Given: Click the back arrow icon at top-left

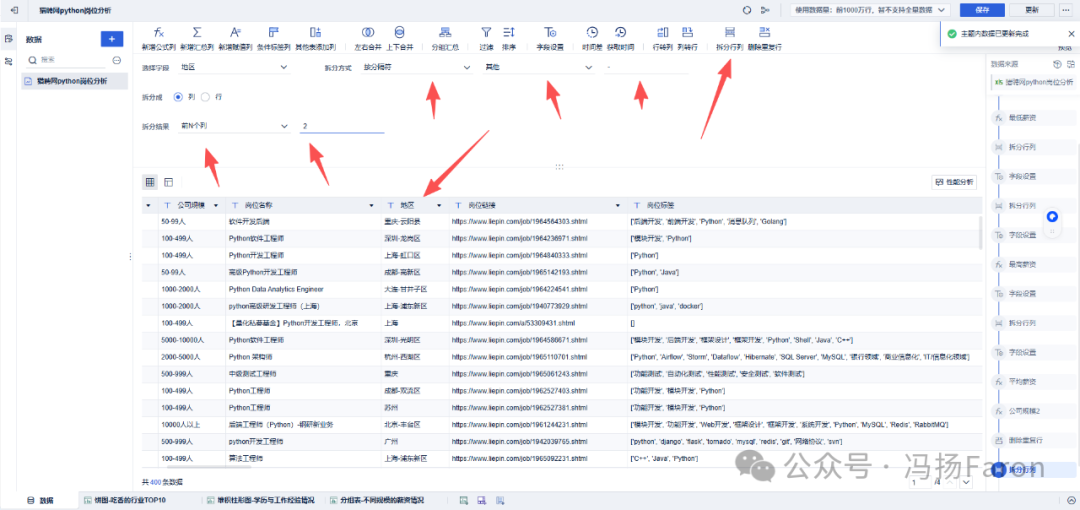Looking at the screenshot, I should [14, 10].
